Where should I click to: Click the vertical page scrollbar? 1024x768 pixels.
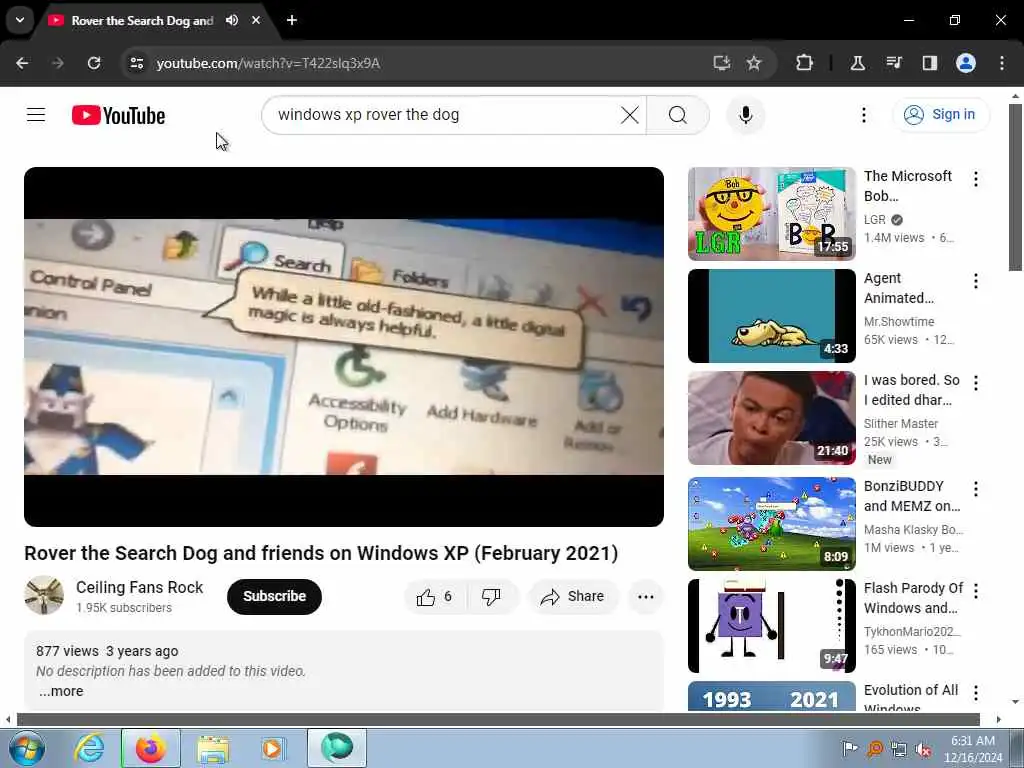click(x=1015, y=187)
